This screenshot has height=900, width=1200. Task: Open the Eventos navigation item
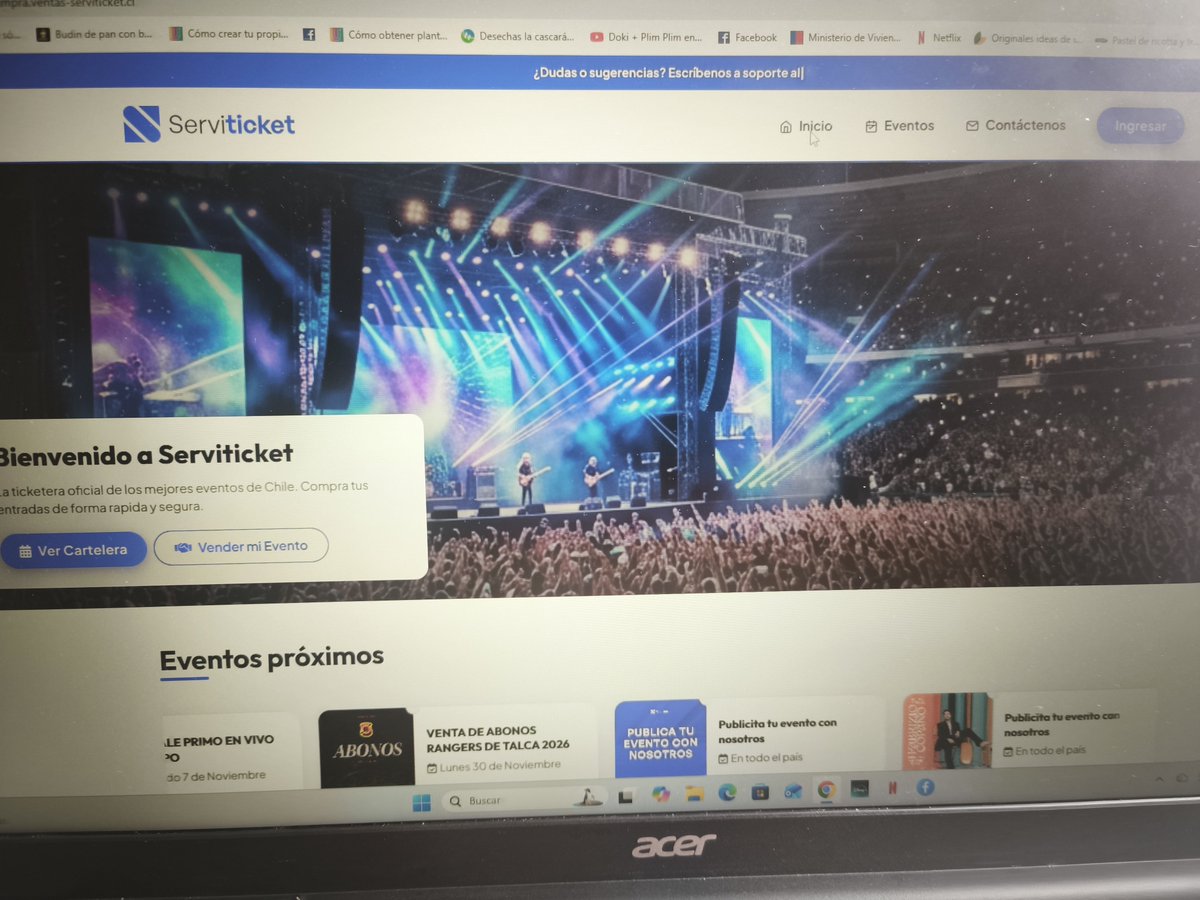[x=900, y=126]
